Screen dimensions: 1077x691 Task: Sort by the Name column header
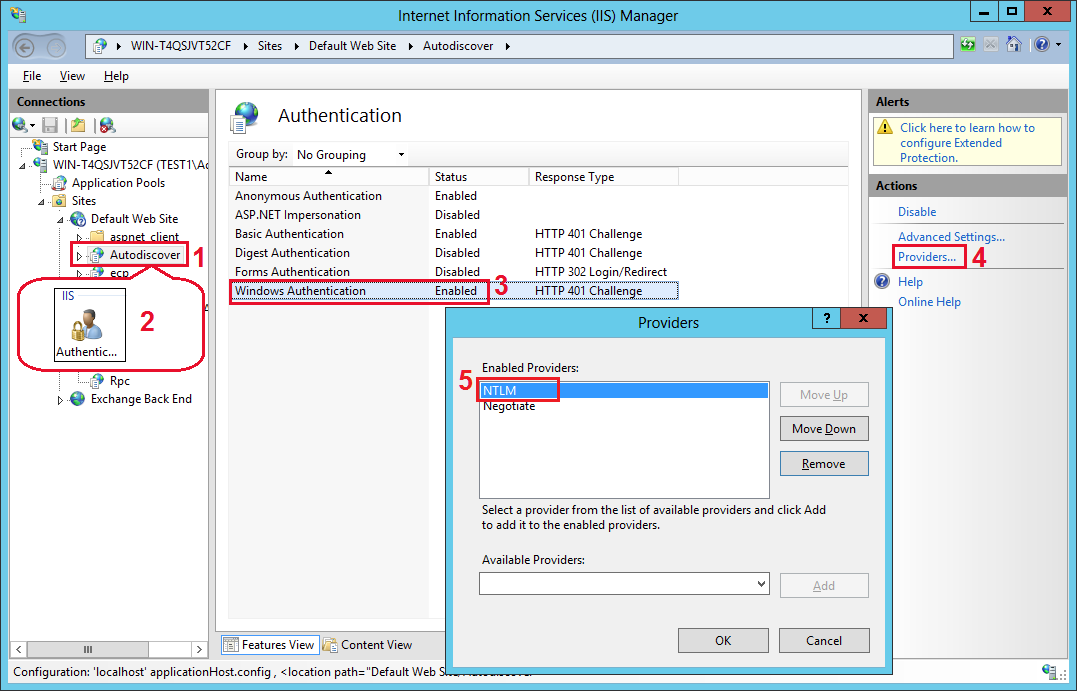point(328,177)
